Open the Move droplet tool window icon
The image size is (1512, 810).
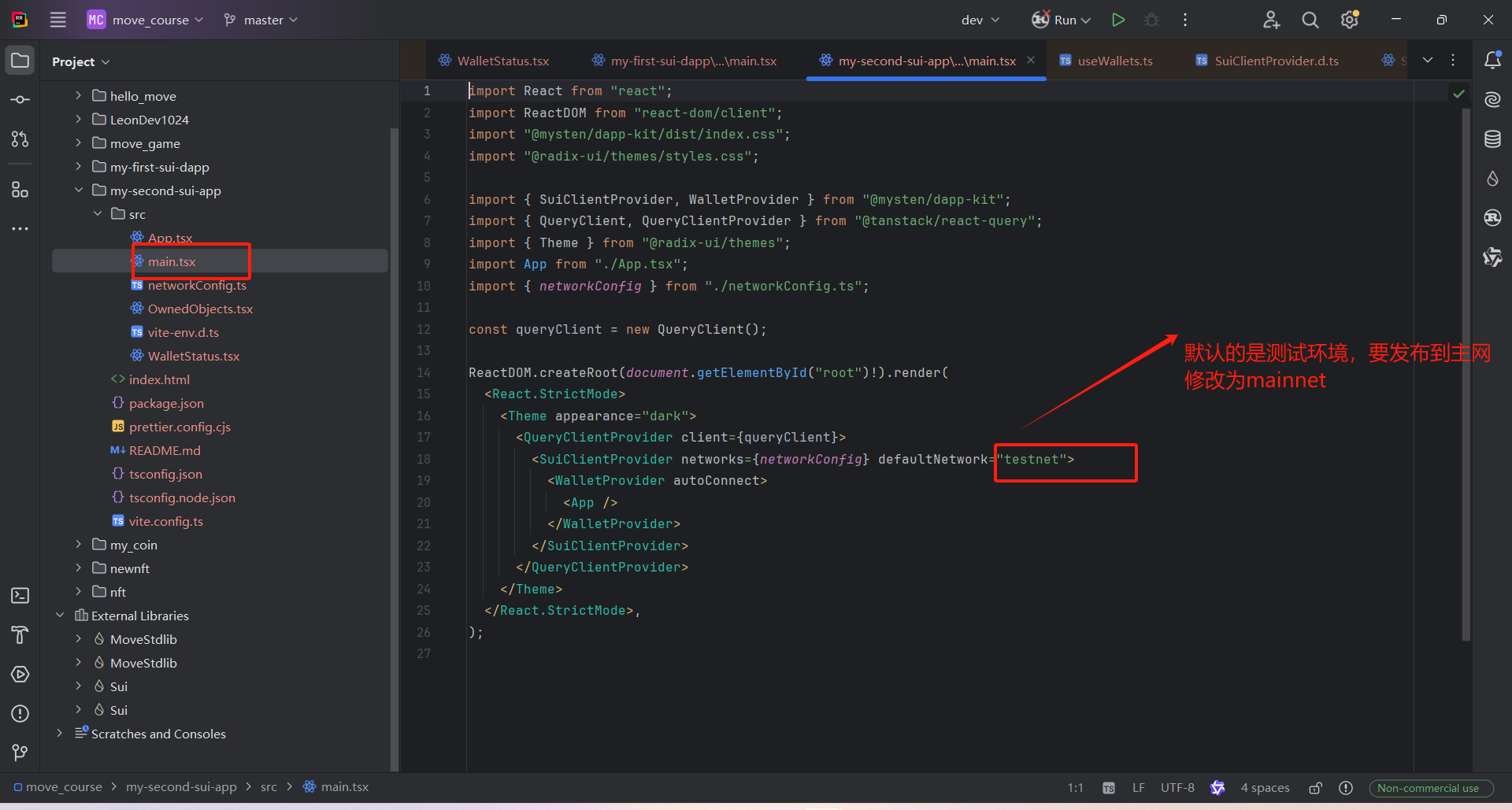pyautogui.click(x=1492, y=179)
